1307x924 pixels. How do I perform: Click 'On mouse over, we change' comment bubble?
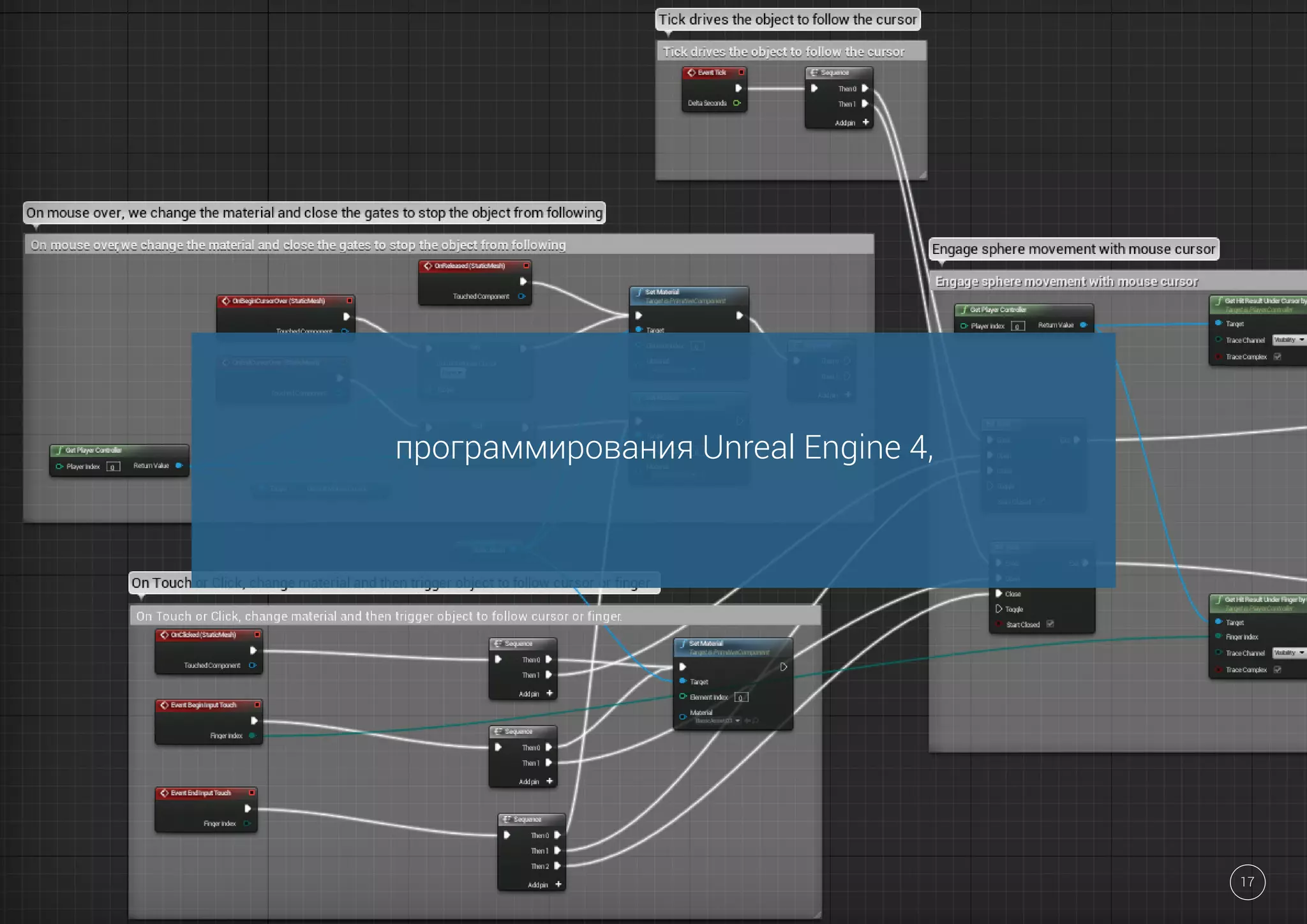tap(314, 212)
